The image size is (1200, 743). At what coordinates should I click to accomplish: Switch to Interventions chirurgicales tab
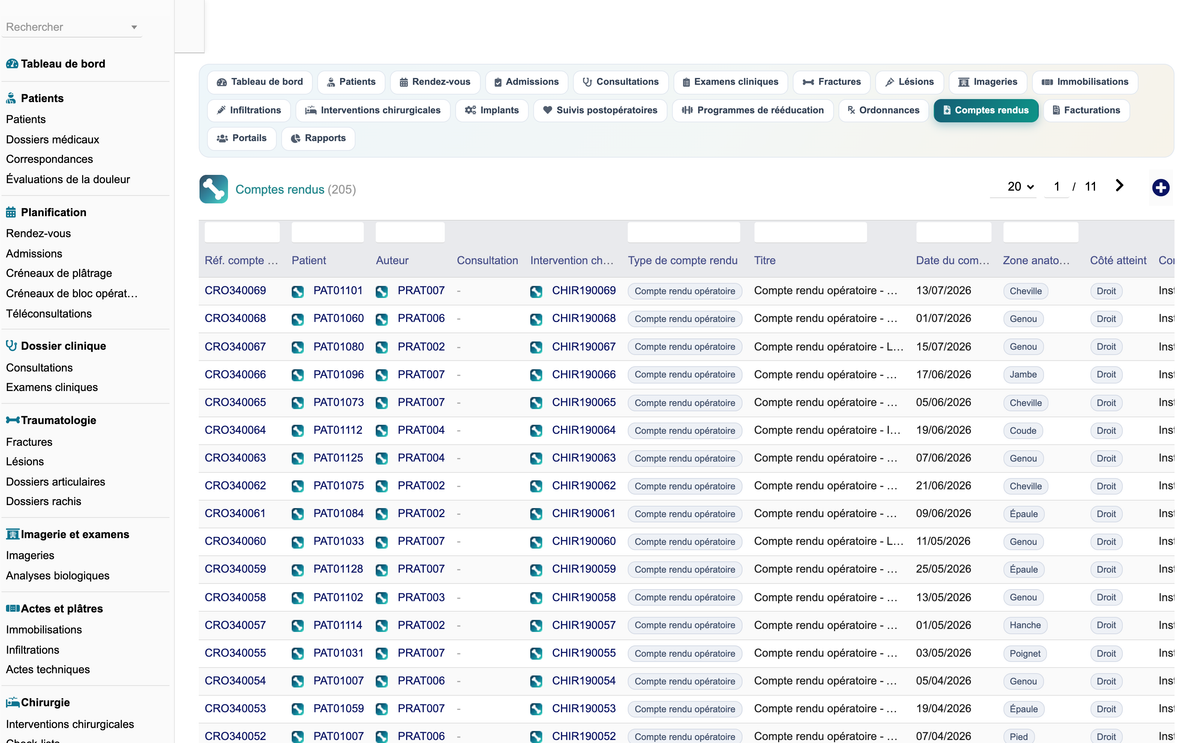coord(373,110)
